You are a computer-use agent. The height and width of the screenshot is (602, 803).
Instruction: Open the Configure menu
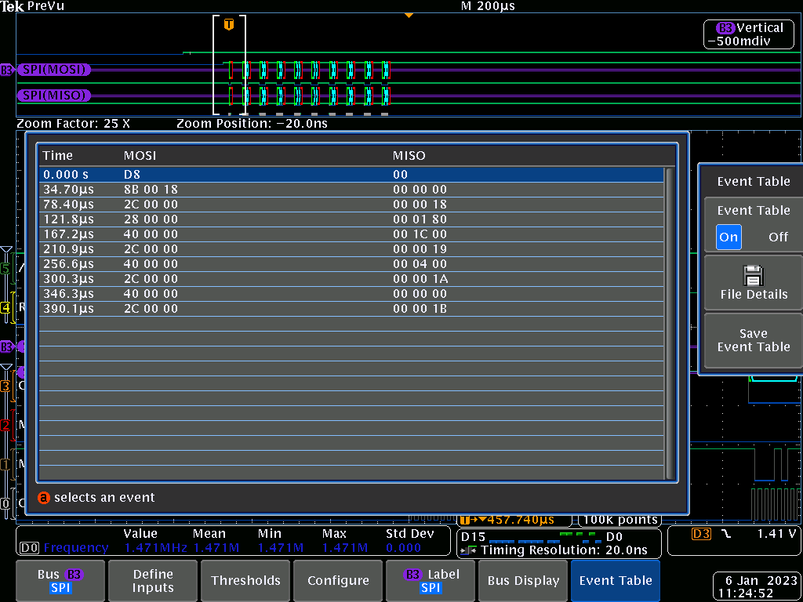338,580
